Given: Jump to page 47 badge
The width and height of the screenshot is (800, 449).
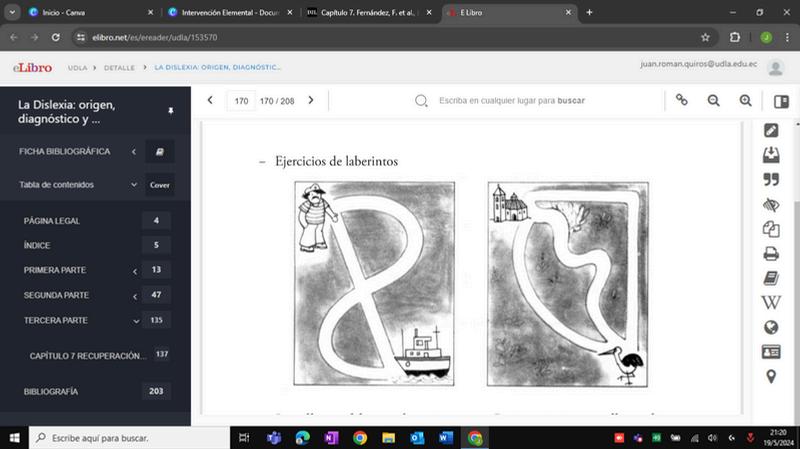Looking at the screenshot, I should pyautogui.click(x=156, y=294).
